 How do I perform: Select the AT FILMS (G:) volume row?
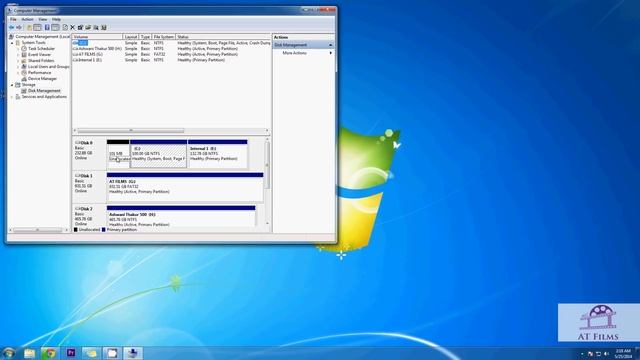pyautogui.click(x=171, y=54)
